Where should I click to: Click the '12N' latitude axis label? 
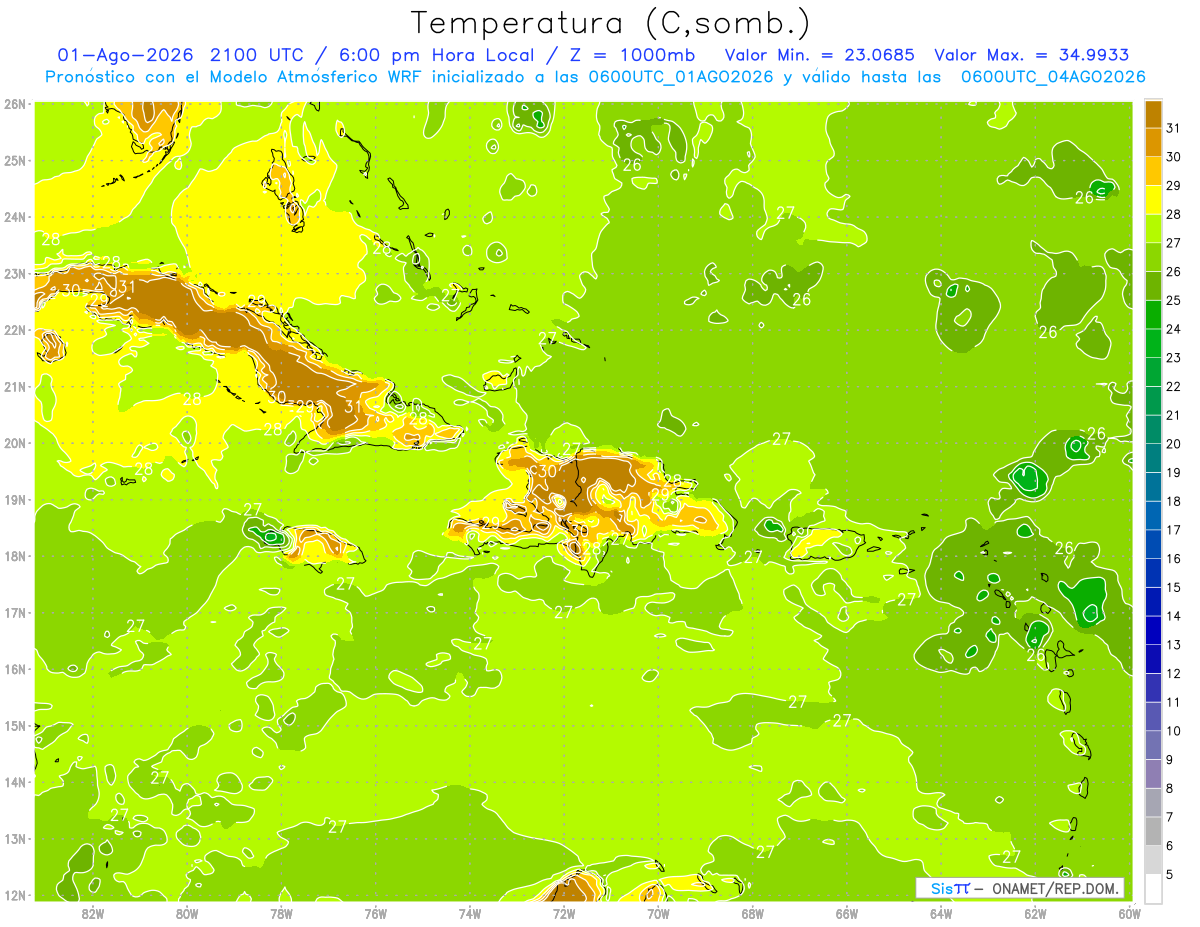click(15, 895)
